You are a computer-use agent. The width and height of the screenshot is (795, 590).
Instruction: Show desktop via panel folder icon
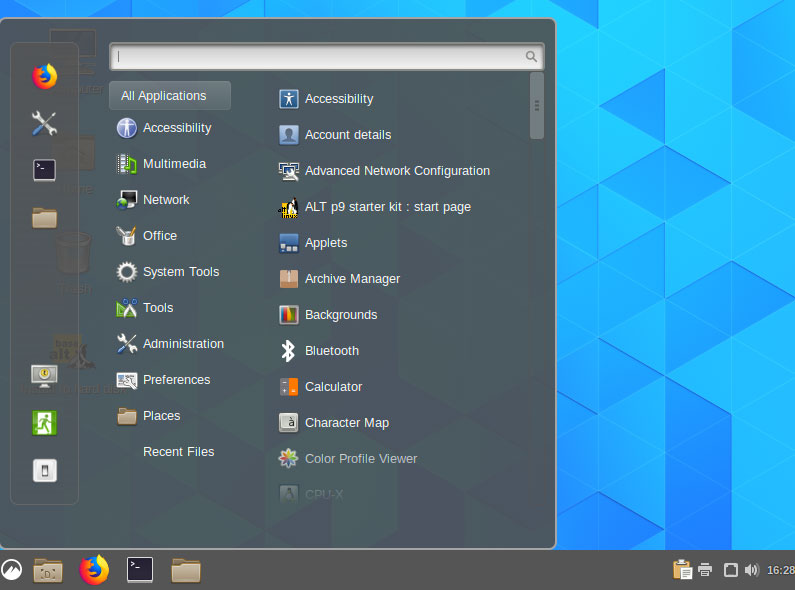click(x=48, y=570)
